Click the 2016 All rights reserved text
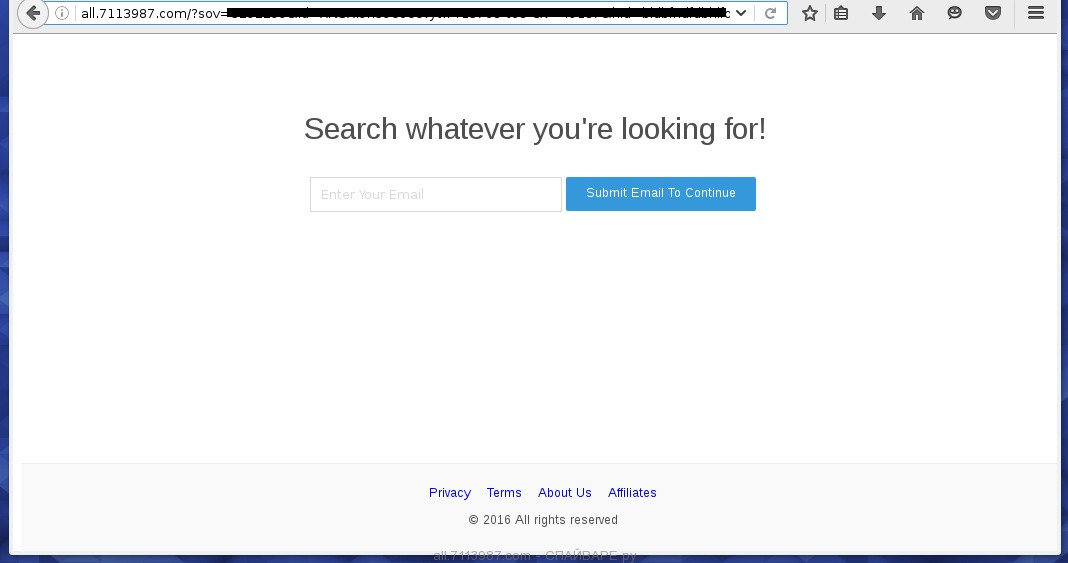This screenshot has width=1068, height=563. (543, 520)
